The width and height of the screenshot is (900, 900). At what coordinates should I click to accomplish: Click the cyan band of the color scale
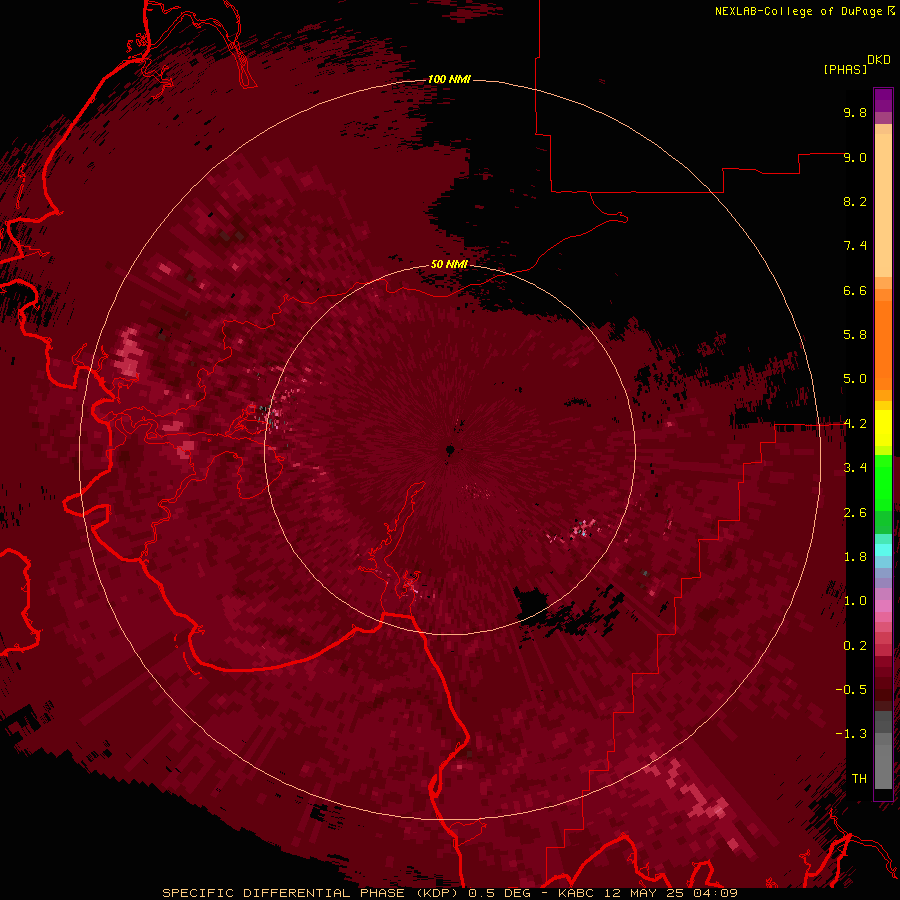[883, 550]
